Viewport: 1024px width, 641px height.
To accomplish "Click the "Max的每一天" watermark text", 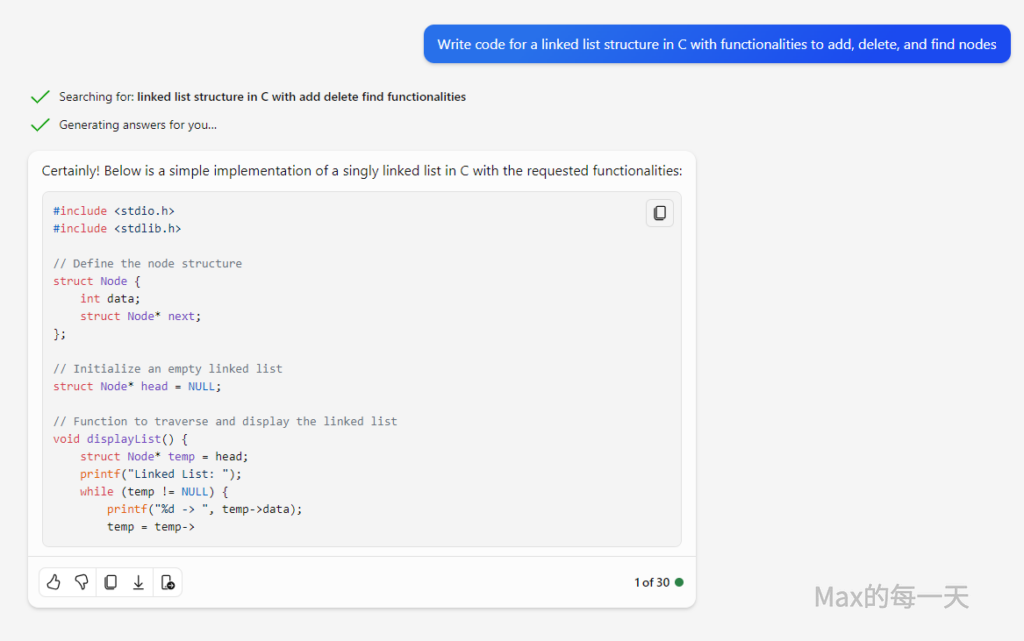I will pos(891,598).
